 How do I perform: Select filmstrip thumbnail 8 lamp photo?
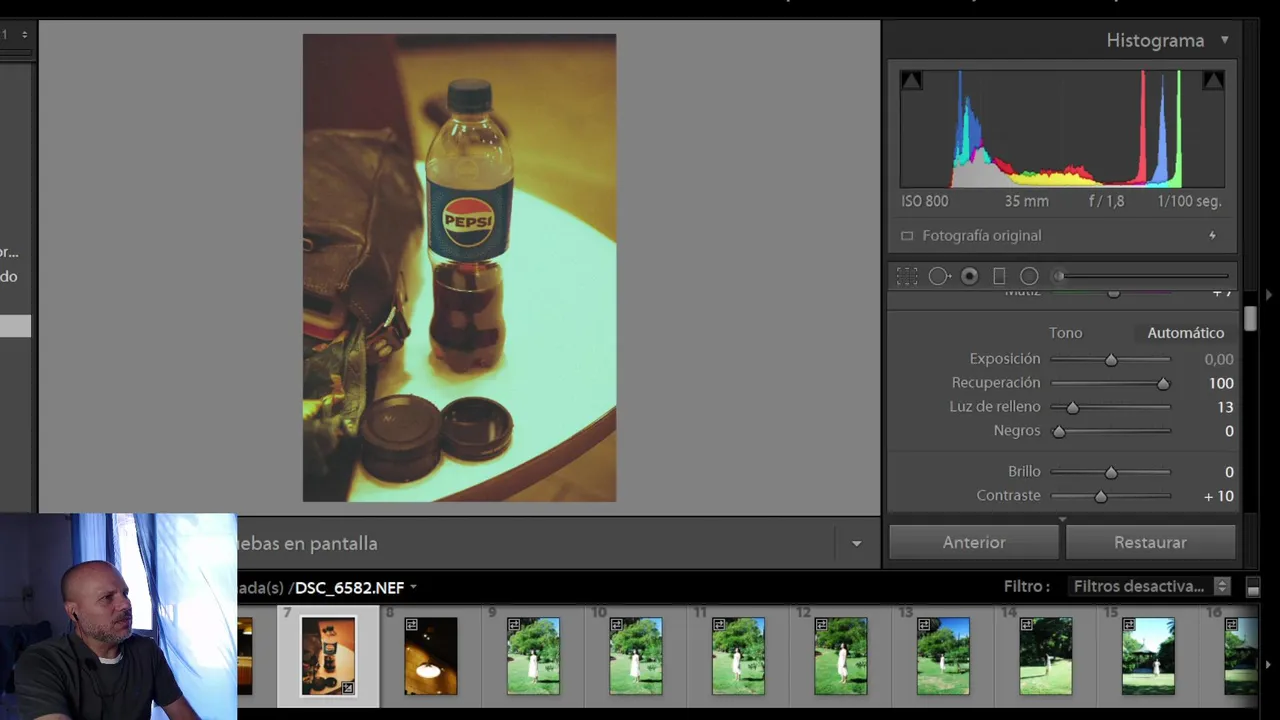(431, 656)
